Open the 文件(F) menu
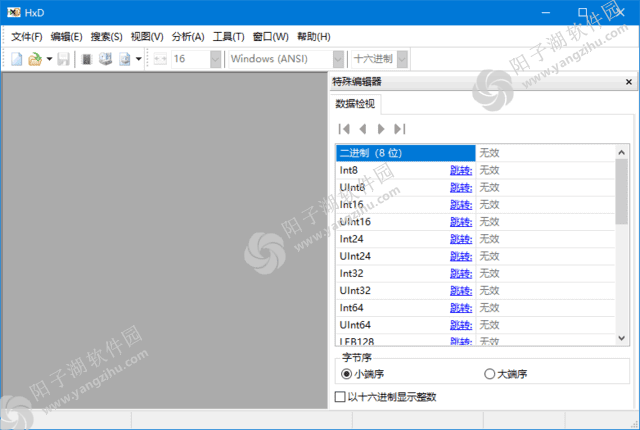 point(27,37)
